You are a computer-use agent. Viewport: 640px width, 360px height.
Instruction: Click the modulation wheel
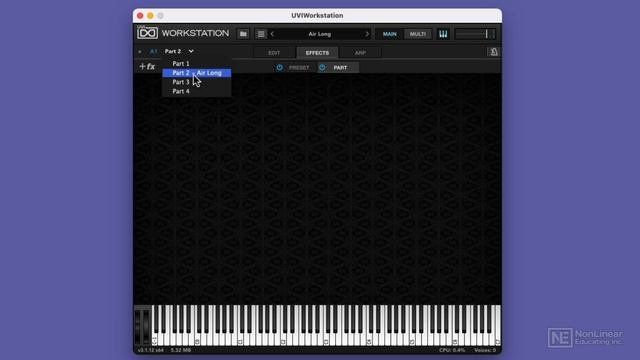[x=146, y=327]
